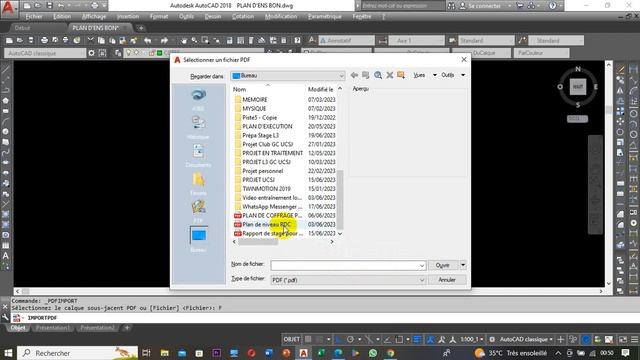Open the Affichage menu
Screen dimensions: 640x360
[94, 17]
